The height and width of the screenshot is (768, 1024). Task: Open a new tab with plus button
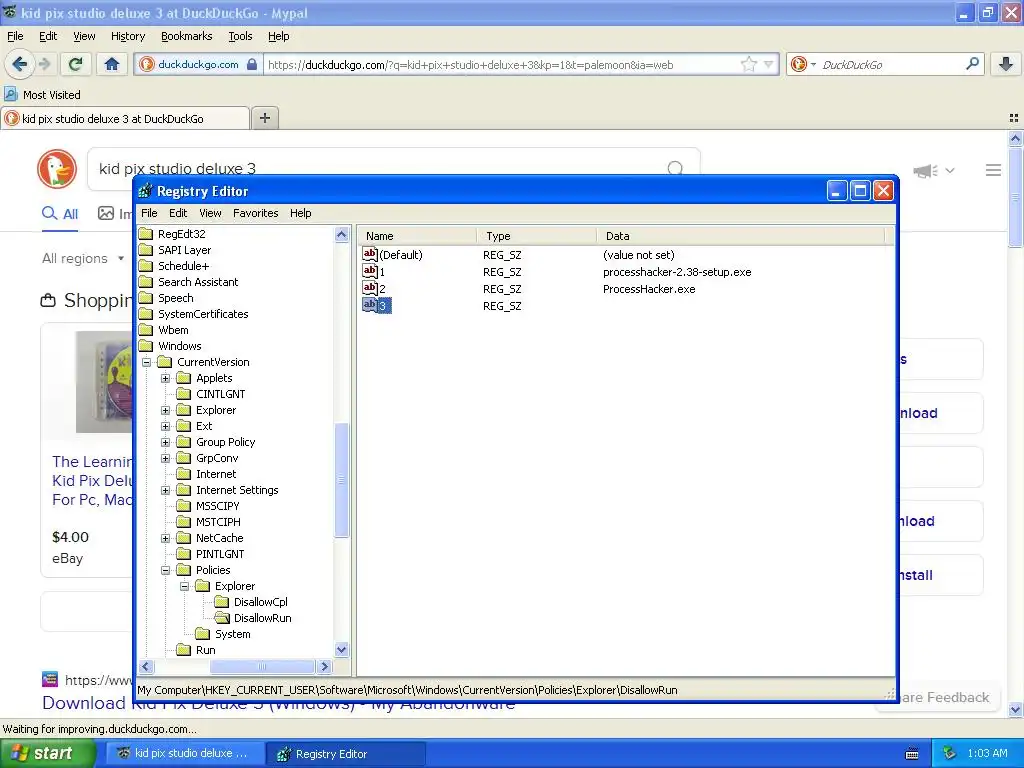tap(264, 118)
